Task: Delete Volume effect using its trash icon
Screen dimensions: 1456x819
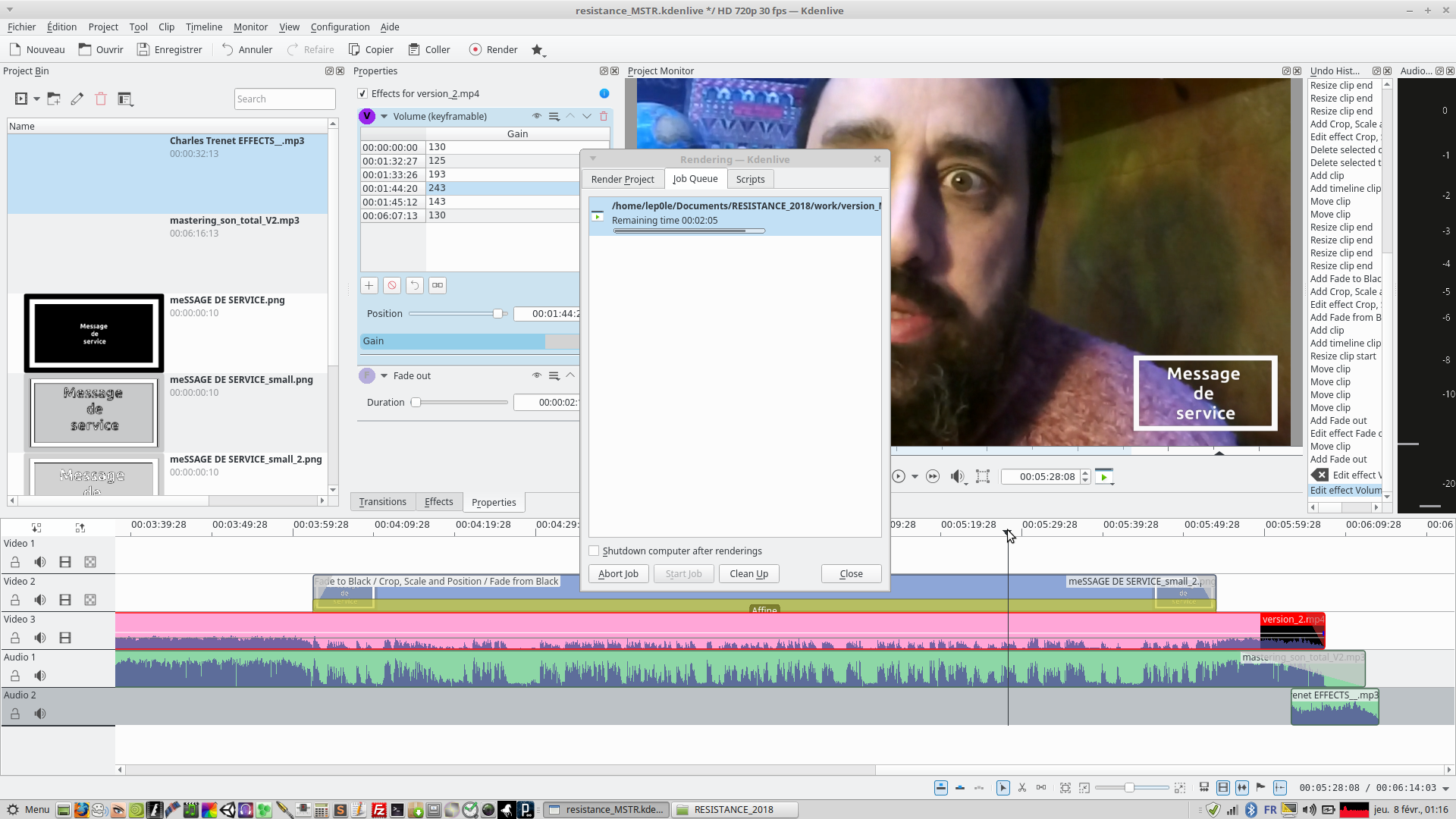Action: (x=604, y=116)
